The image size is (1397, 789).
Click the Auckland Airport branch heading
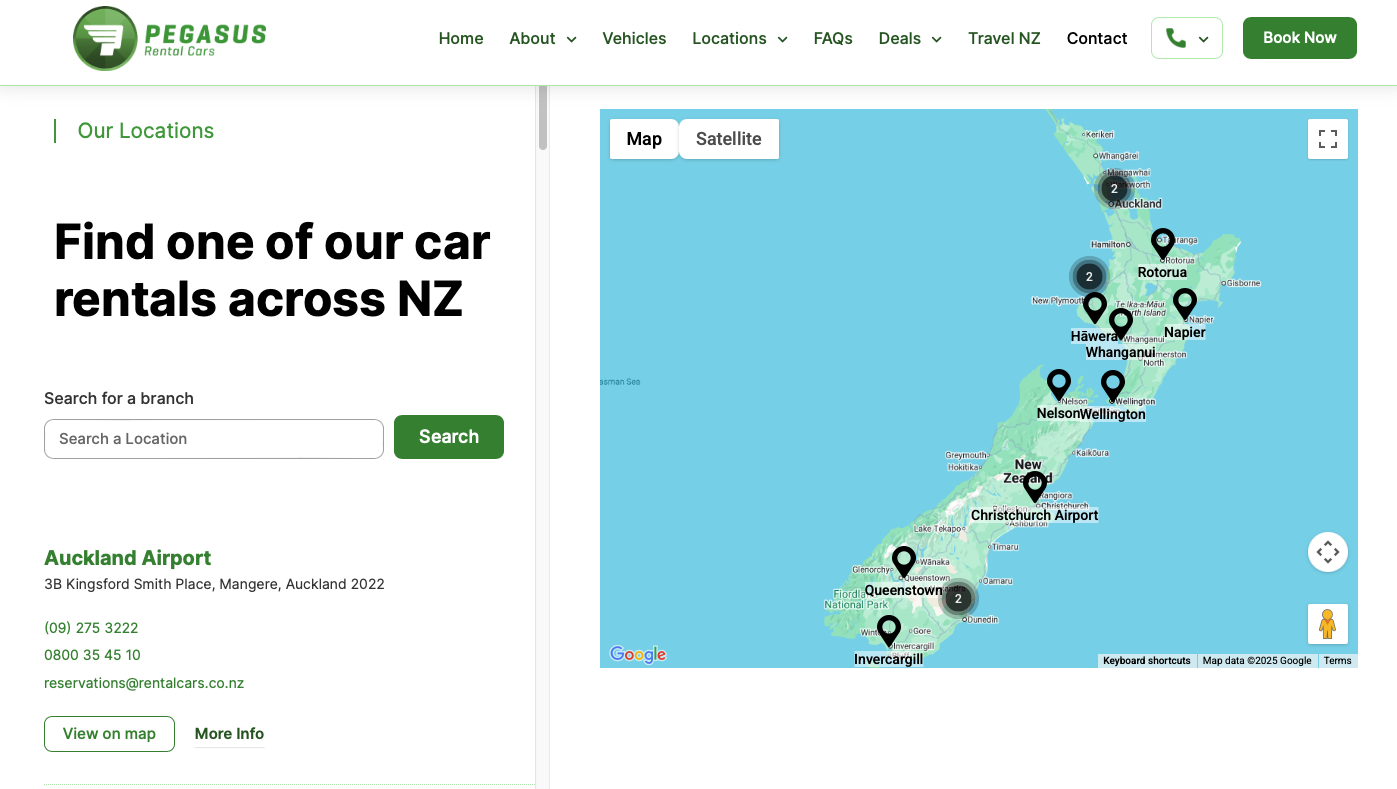tap(128, 558)
